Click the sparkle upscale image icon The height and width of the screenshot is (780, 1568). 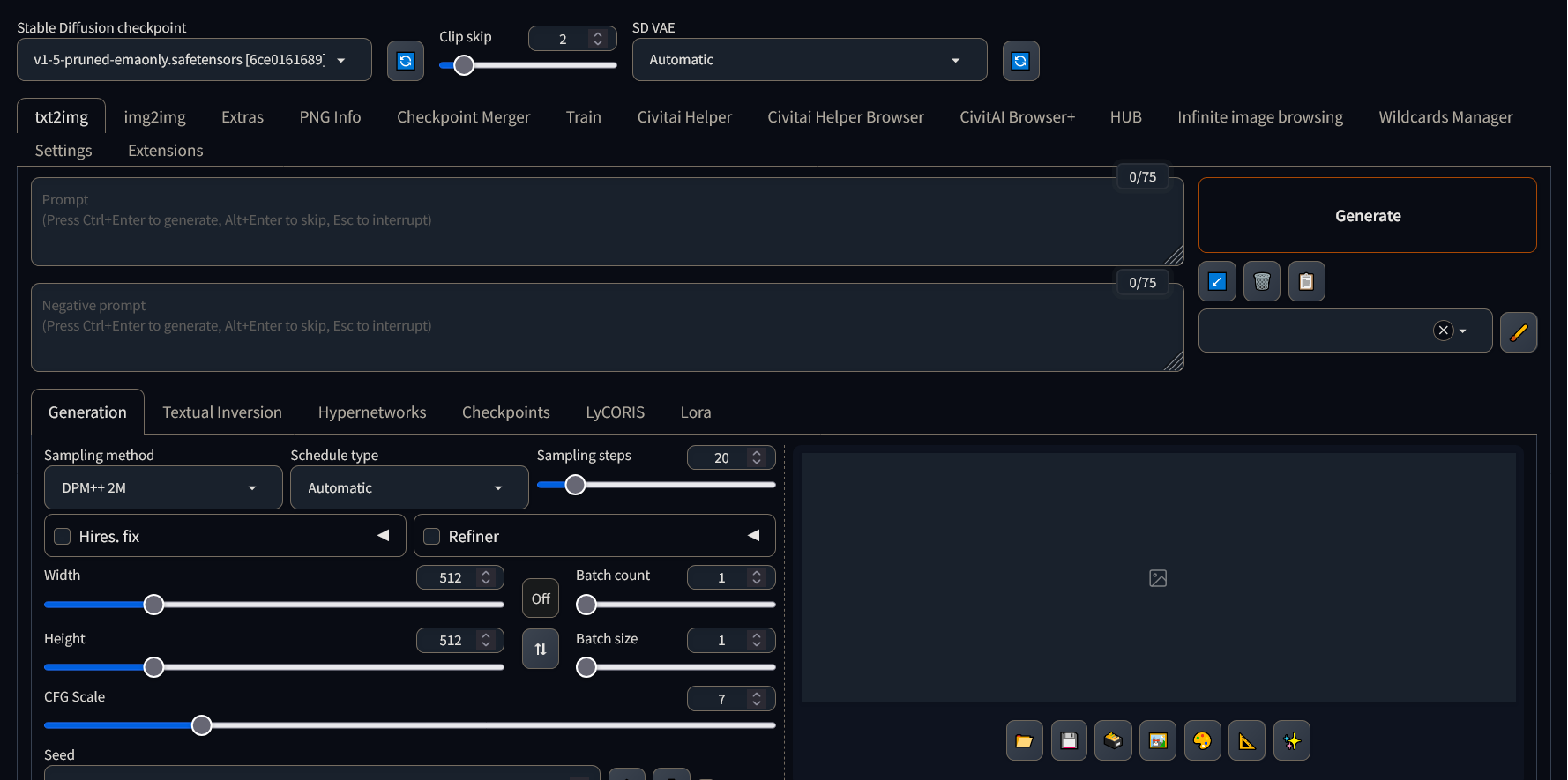click(1292, 740)
